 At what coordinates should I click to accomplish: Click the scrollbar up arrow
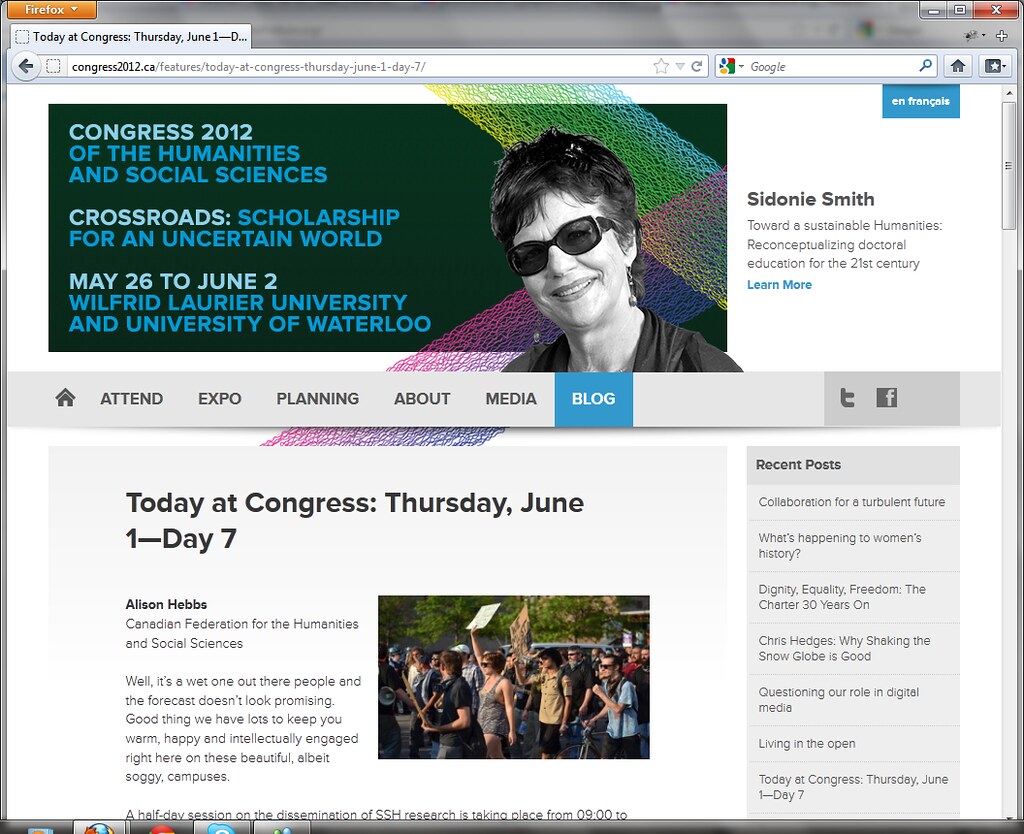click(1009, 93)
